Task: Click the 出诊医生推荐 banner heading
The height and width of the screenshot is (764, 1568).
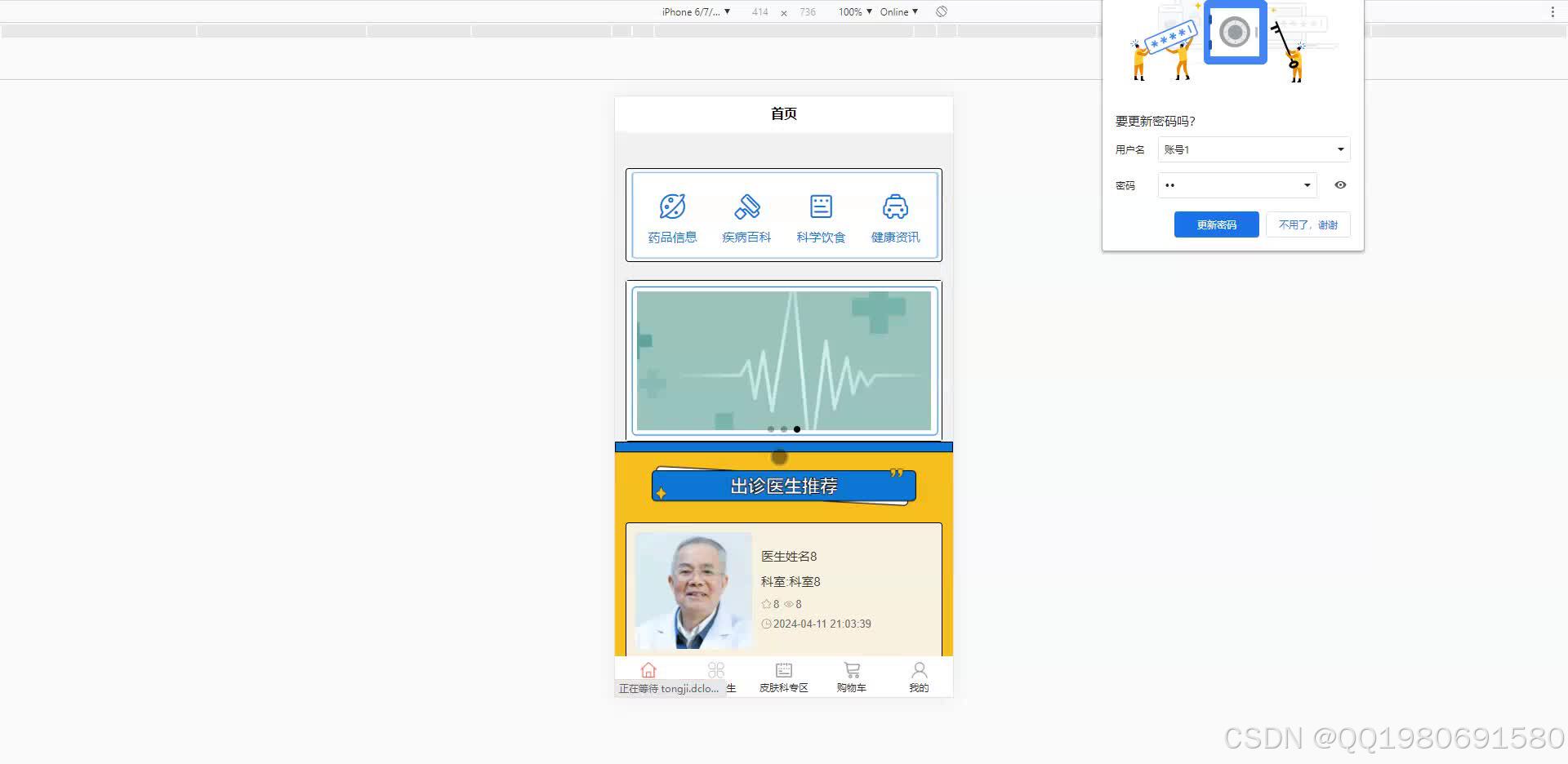Action: pyautogui.click(x=784, y=486)
